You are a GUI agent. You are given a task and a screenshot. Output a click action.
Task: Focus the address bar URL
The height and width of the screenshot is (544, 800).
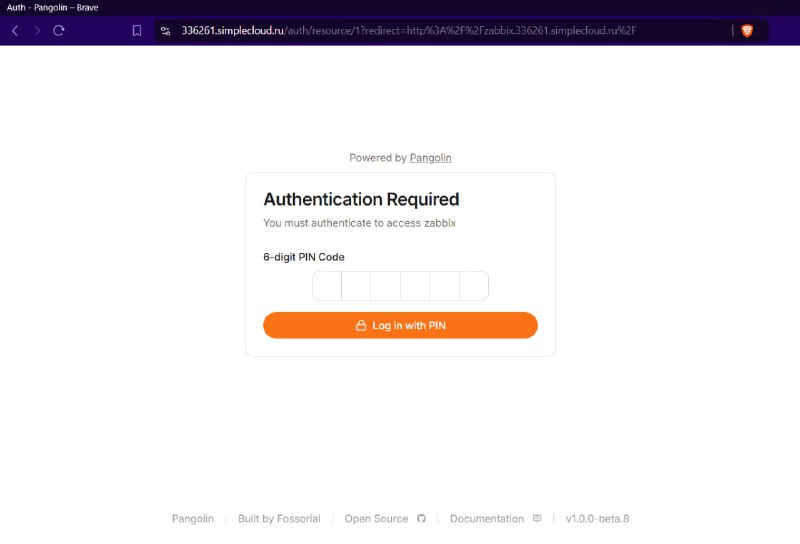point(408,31)
